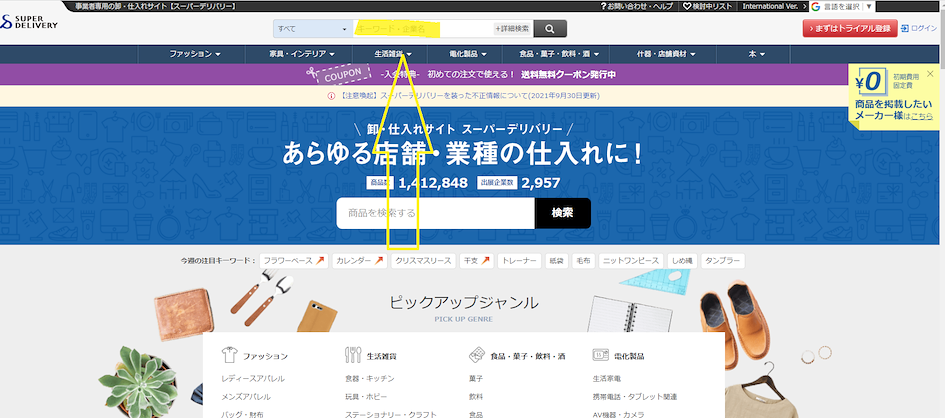Open the 飲料 link
The width and height of the screenshot is (945, 418).
pos(476,397)
